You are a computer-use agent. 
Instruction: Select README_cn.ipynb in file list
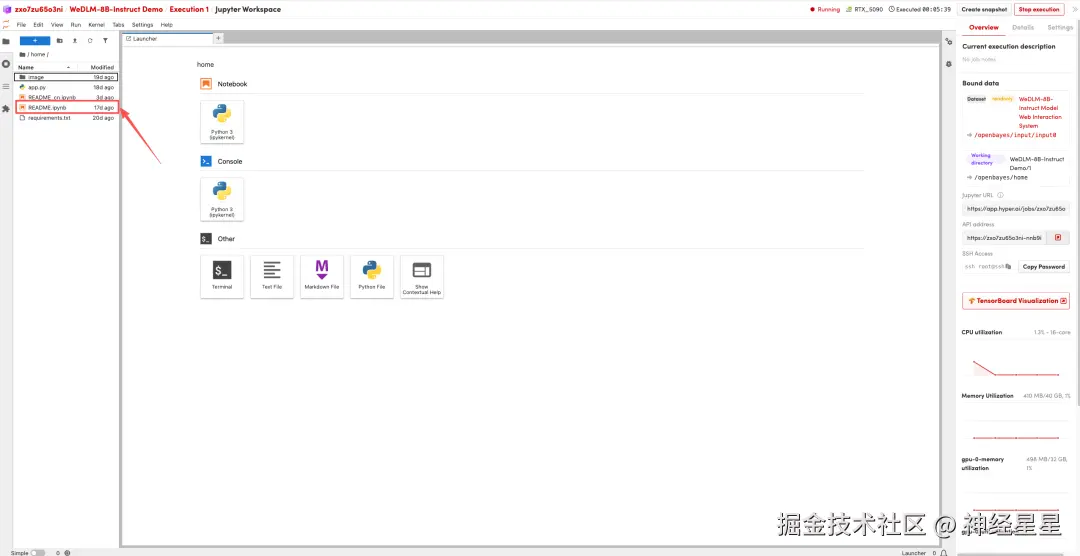pos(66,98)
